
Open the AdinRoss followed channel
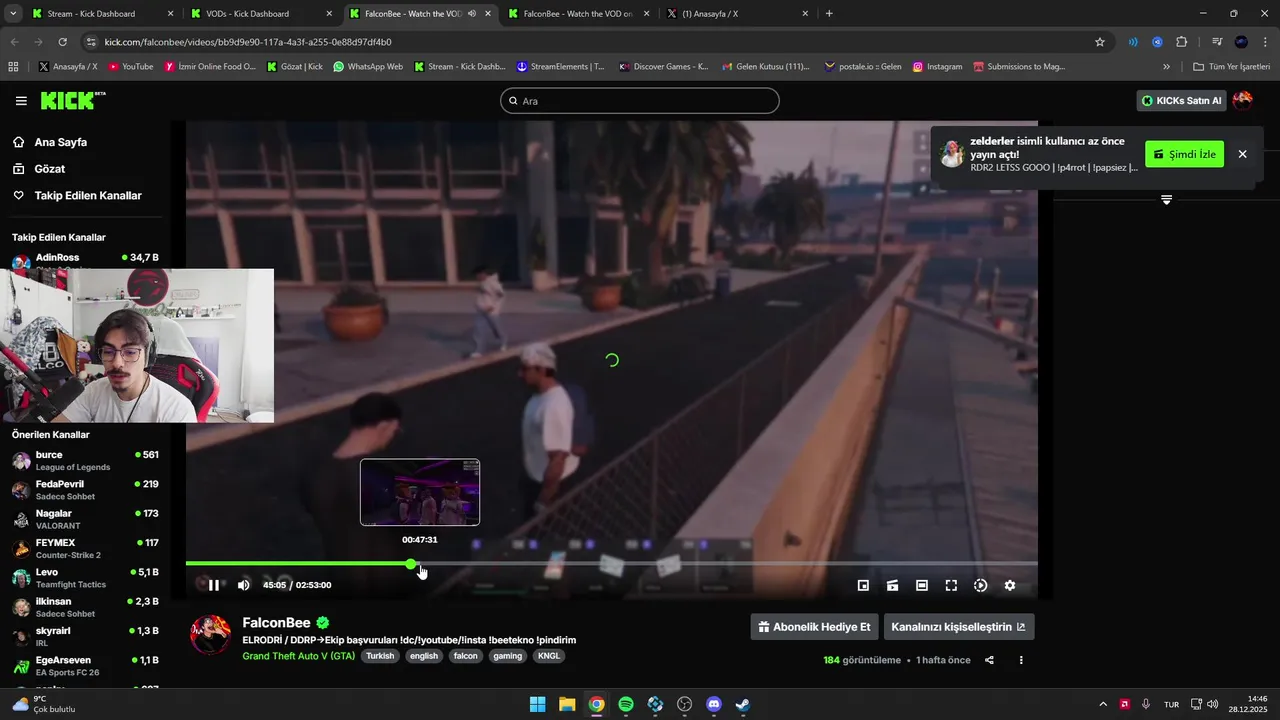pos(84,260)
